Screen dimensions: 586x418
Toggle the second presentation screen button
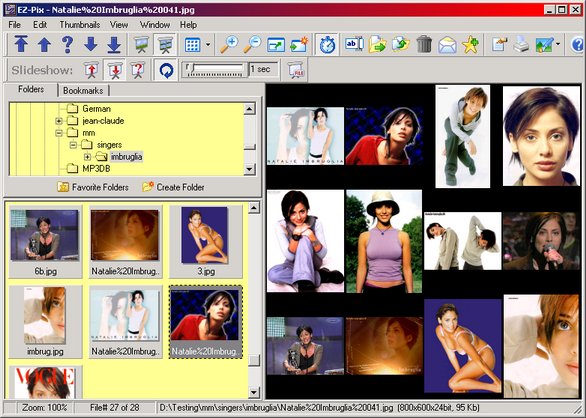pos(165,44)
